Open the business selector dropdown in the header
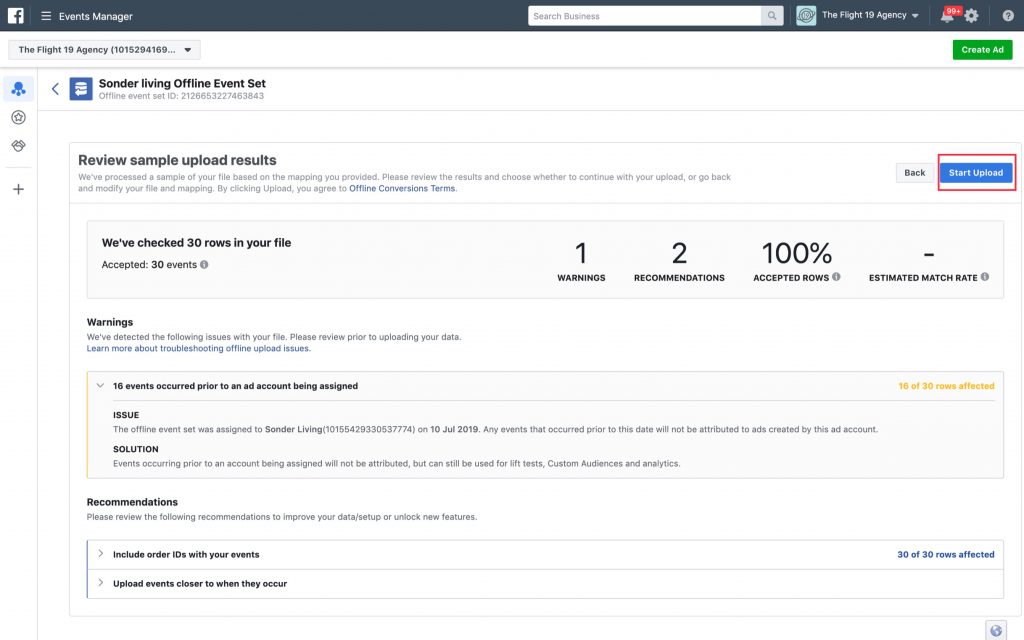 click(x=860, y=16)
